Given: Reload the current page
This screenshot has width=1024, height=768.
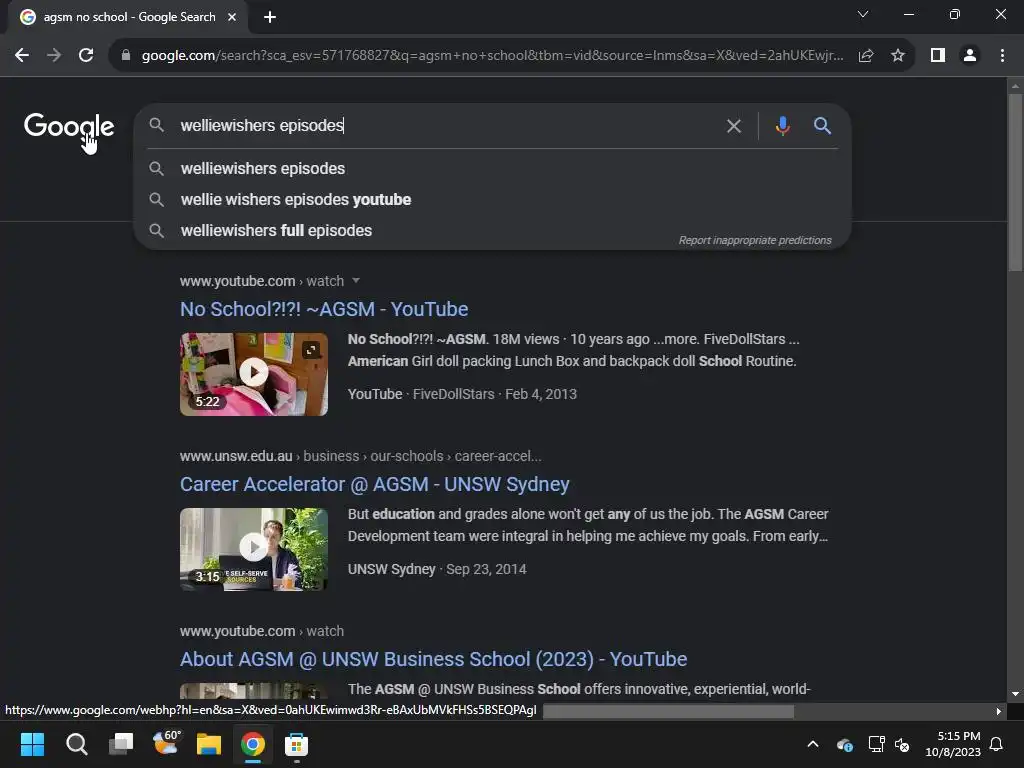Looking at the screenshot, I should pos(86,56).
